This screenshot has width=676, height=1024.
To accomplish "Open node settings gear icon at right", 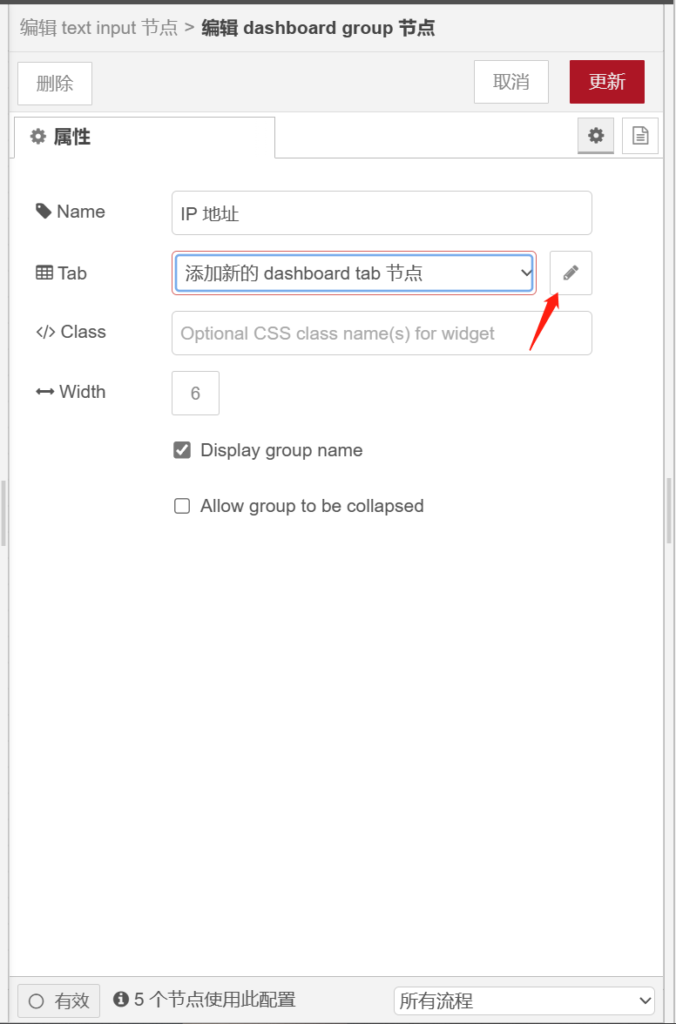I will (x=596, y=136).
